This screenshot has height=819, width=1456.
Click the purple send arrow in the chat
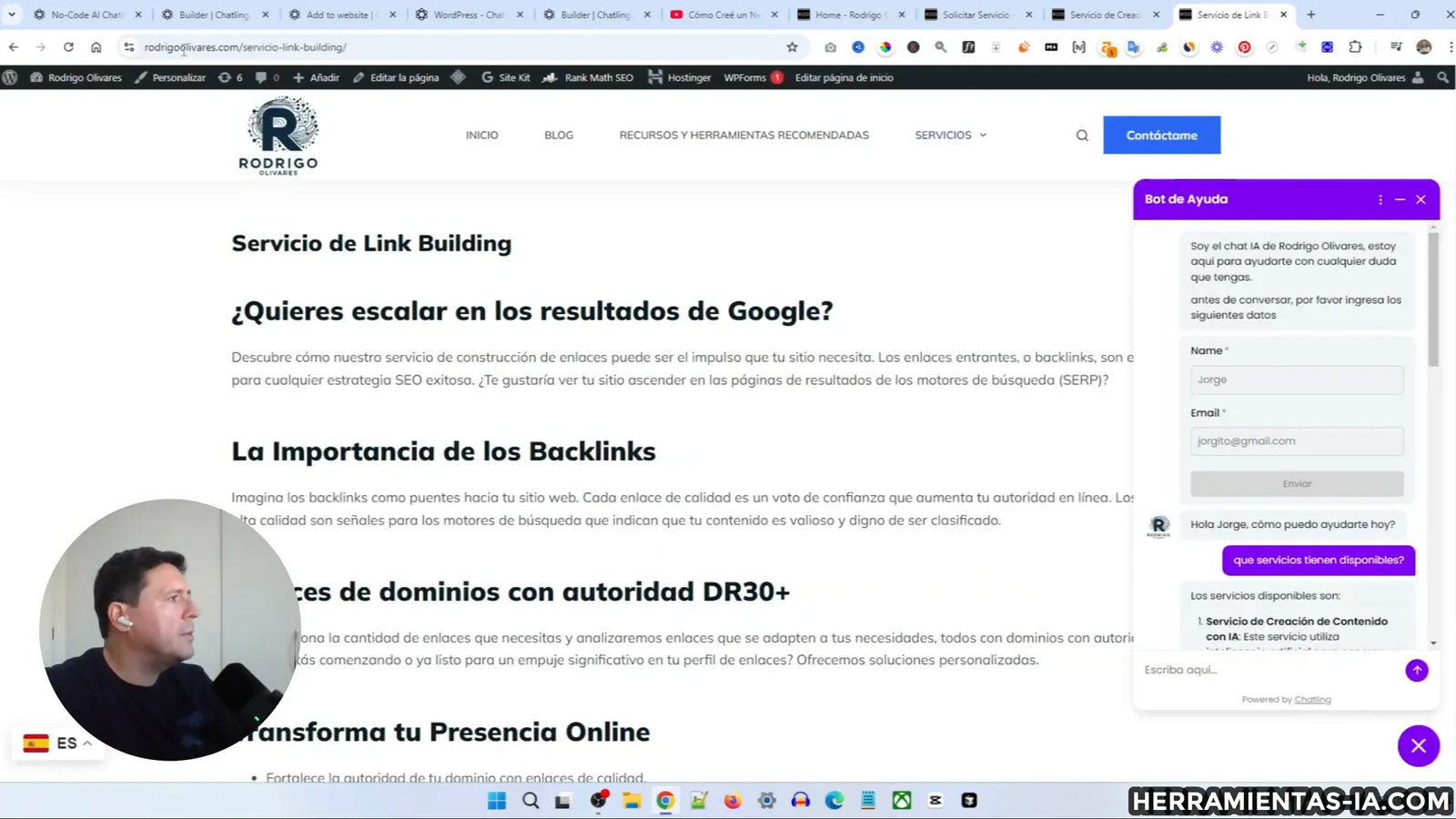tap(1416, 670)
